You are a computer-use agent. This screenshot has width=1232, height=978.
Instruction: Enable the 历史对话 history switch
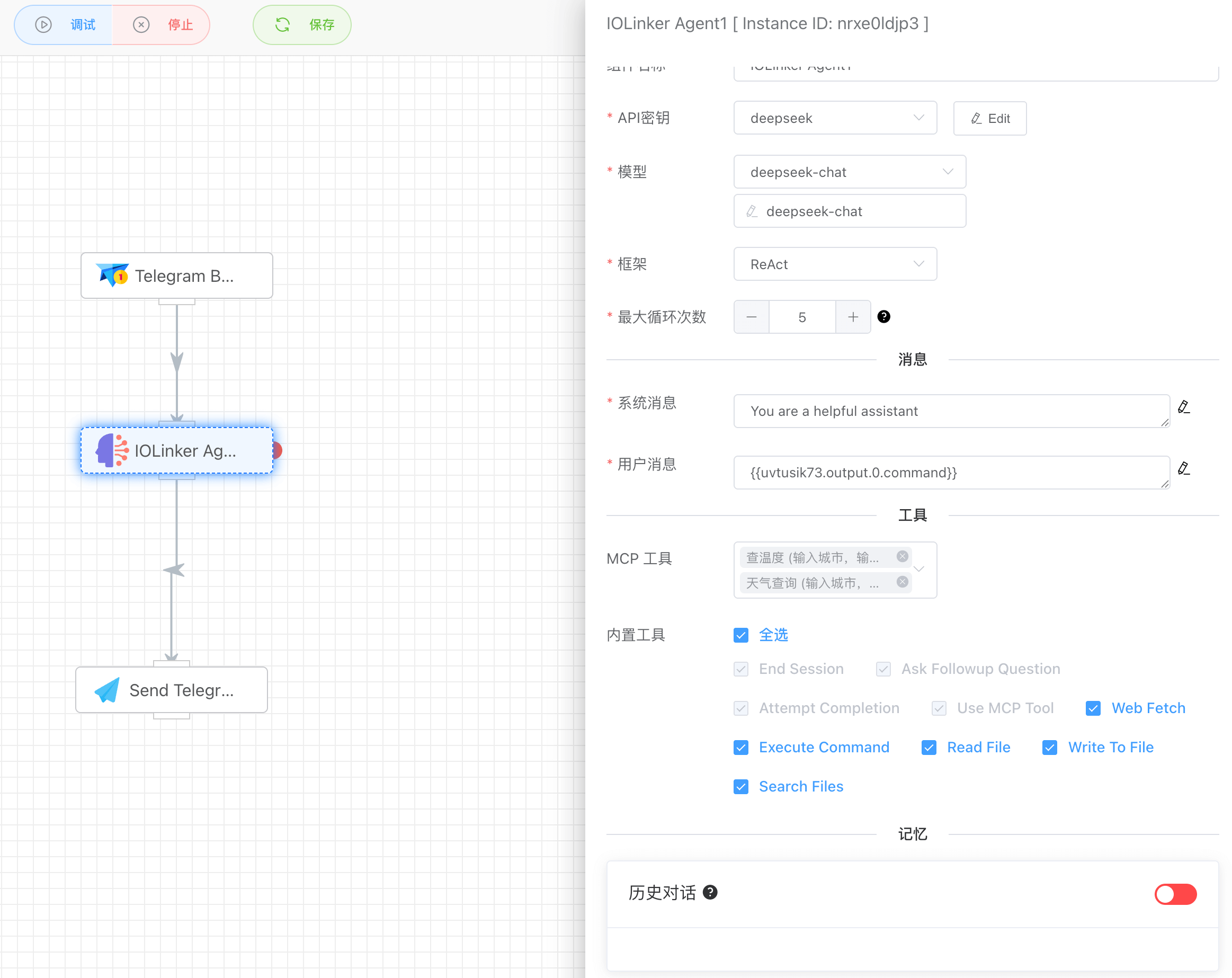(1175, 894)
